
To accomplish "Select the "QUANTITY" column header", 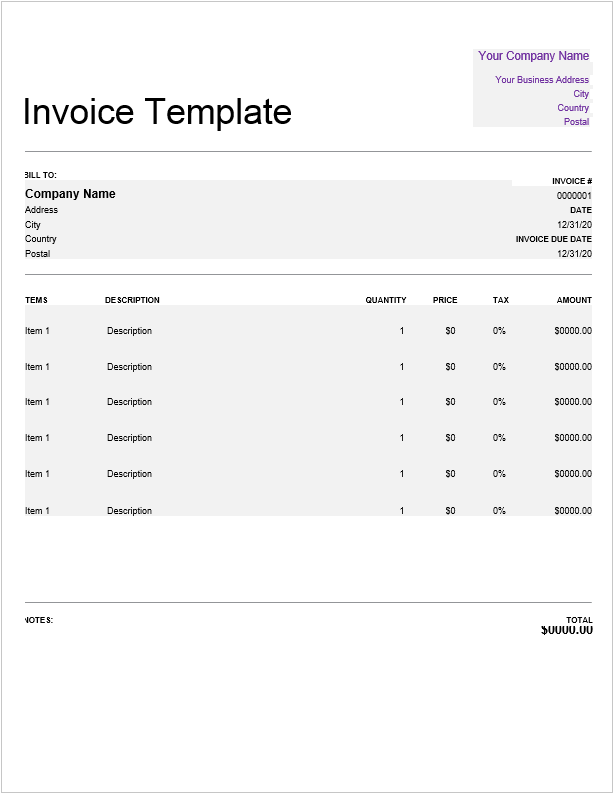I will pyautogui.click(x=386, y=300).
